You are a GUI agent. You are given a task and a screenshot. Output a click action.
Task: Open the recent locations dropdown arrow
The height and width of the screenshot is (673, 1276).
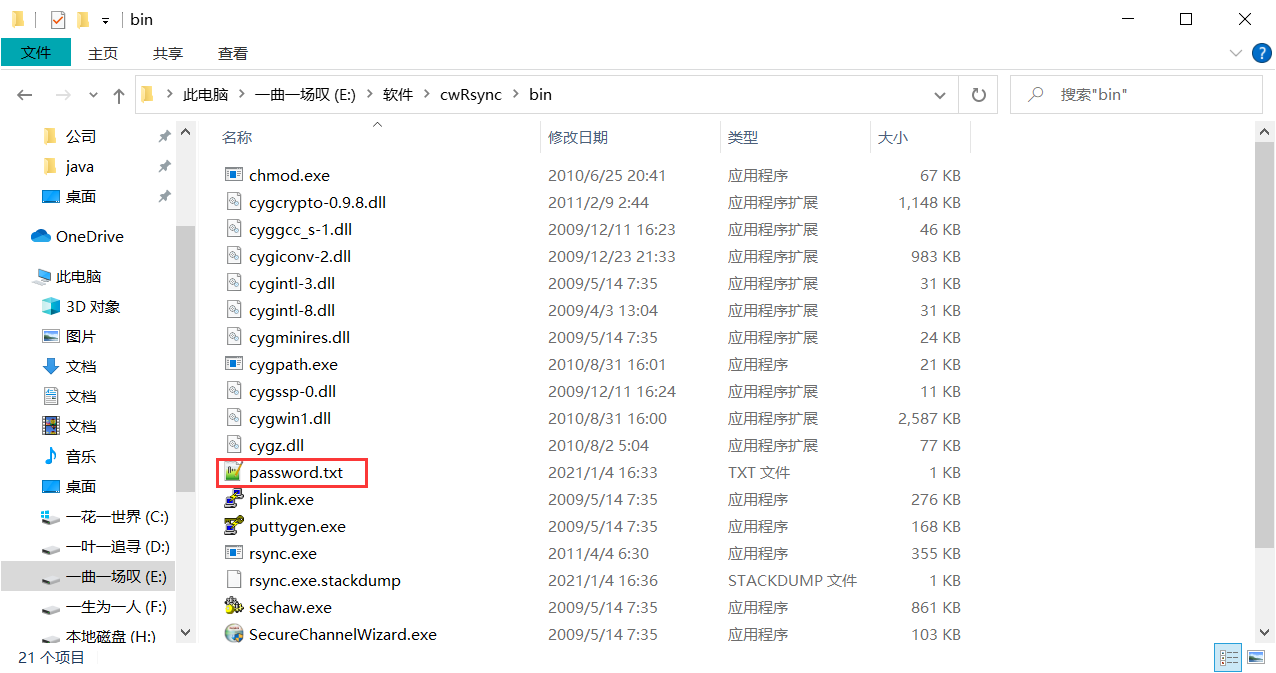[94, 95]
